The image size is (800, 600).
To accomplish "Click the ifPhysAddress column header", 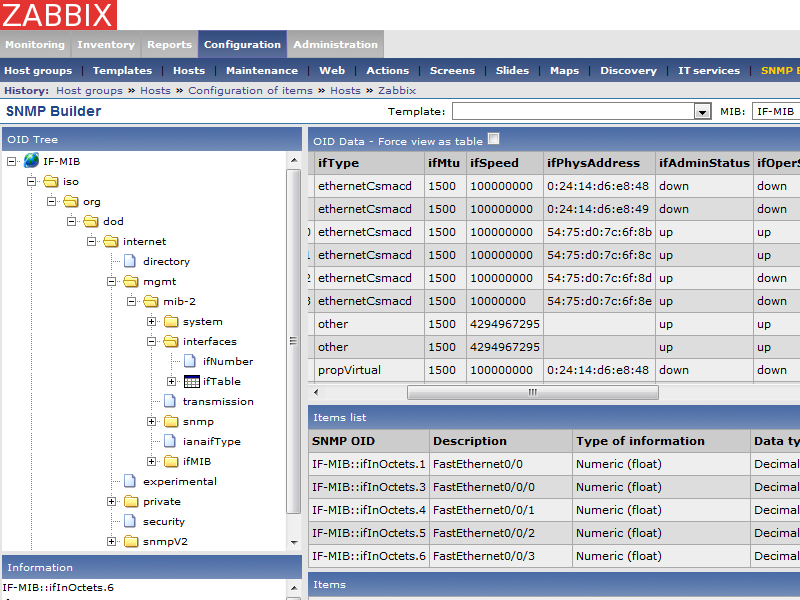I will pos(599,163).
